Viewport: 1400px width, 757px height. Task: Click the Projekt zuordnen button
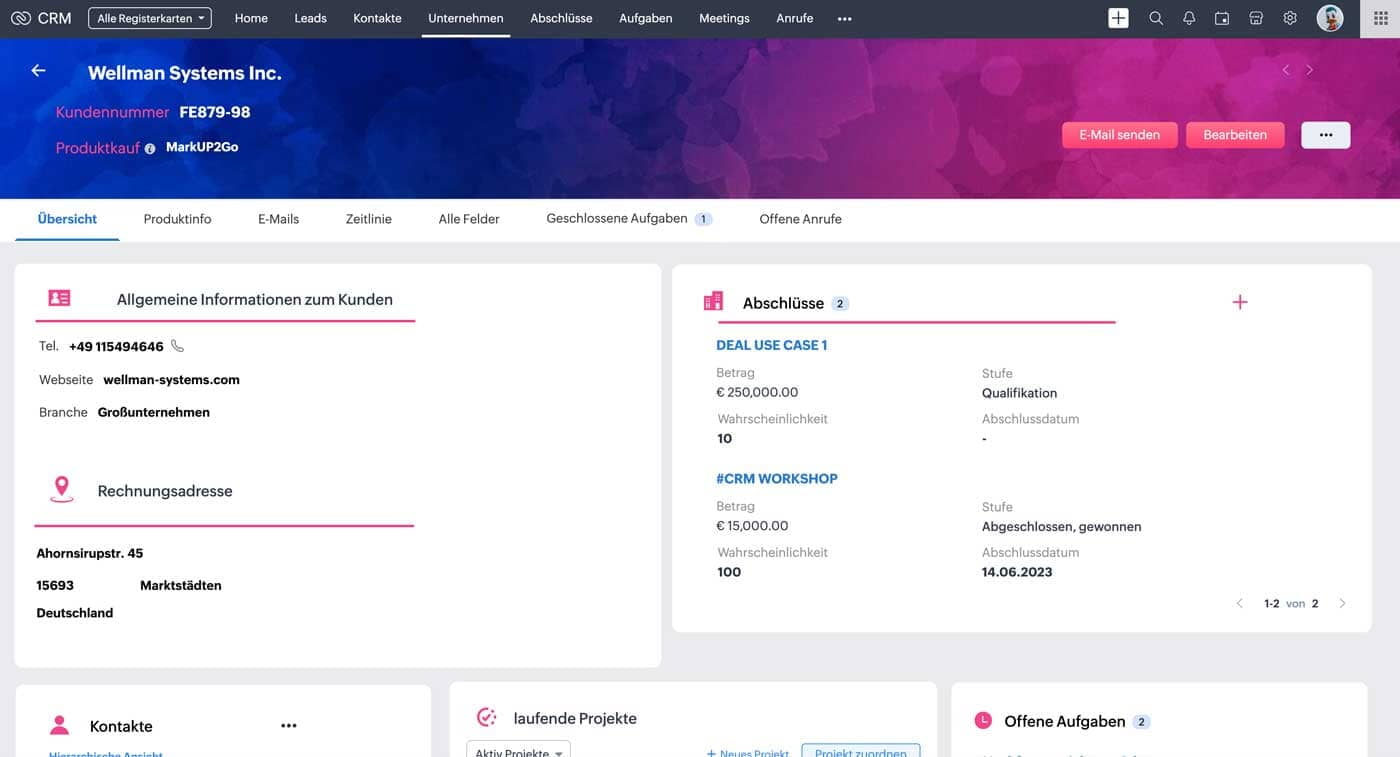point(861,752)
